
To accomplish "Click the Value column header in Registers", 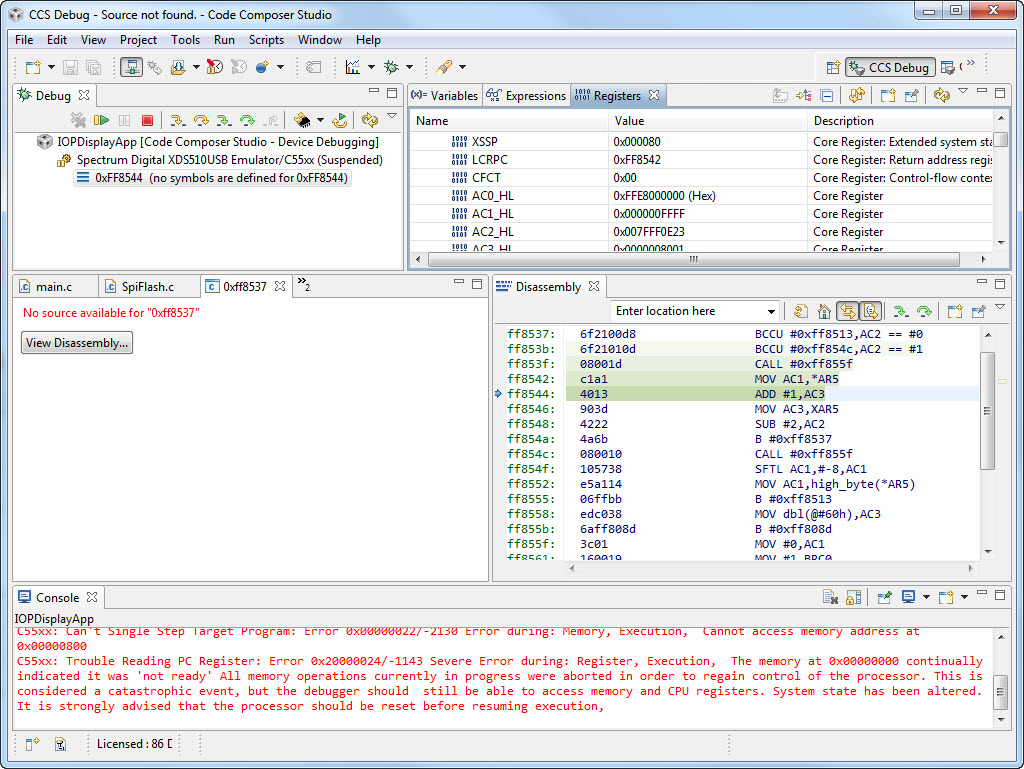I will pyautogui.click(x=707, y=121).
